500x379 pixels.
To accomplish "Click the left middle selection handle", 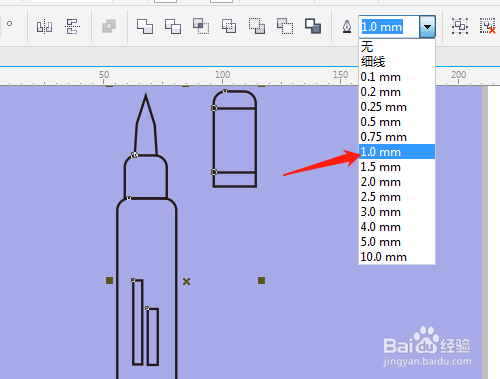I will [109, 281].
